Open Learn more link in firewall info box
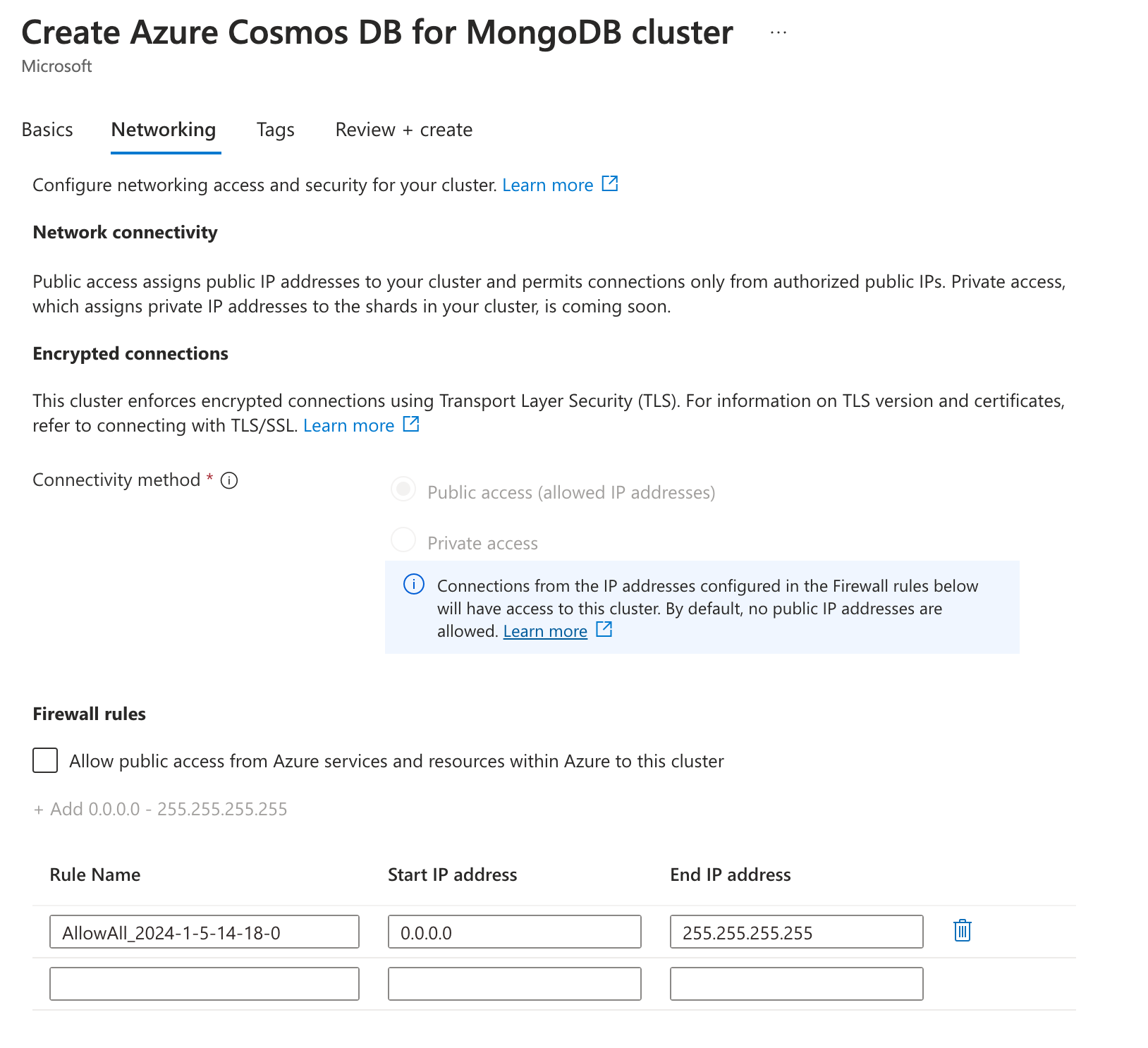The height and width of the screenshot is (1048, 1148). [x=545, y=631]
